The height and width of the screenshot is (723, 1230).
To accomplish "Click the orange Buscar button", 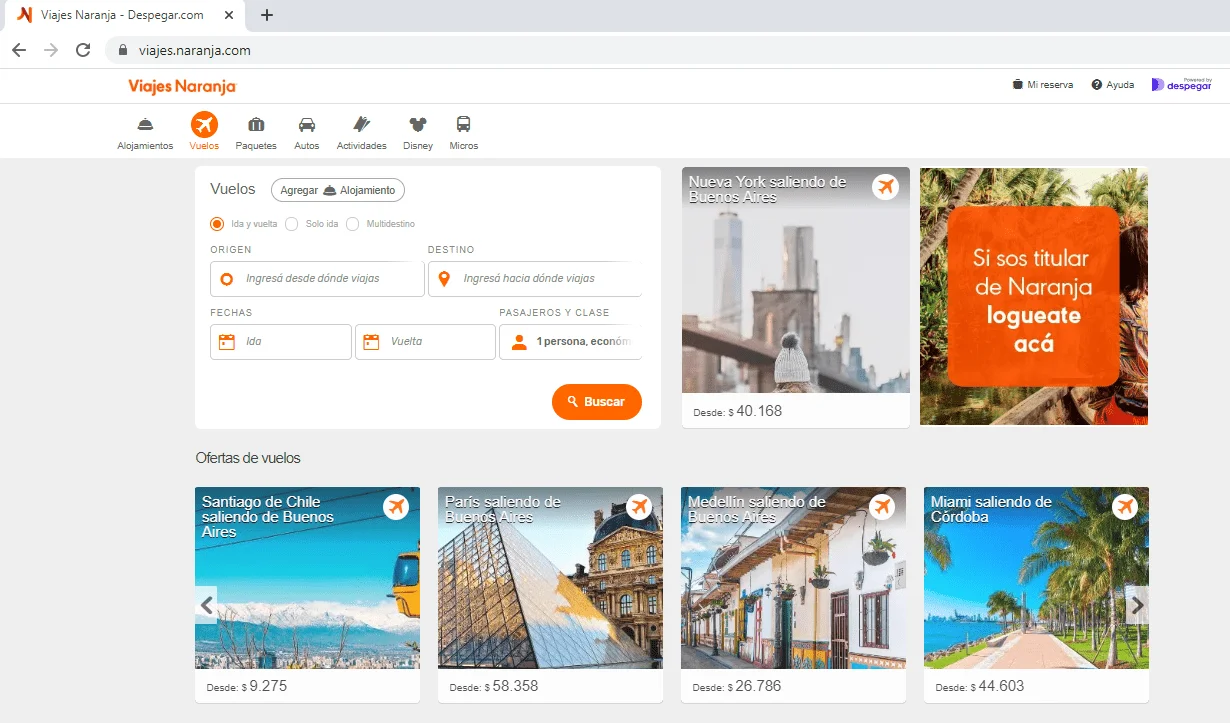I will click(x=597, y=401).
